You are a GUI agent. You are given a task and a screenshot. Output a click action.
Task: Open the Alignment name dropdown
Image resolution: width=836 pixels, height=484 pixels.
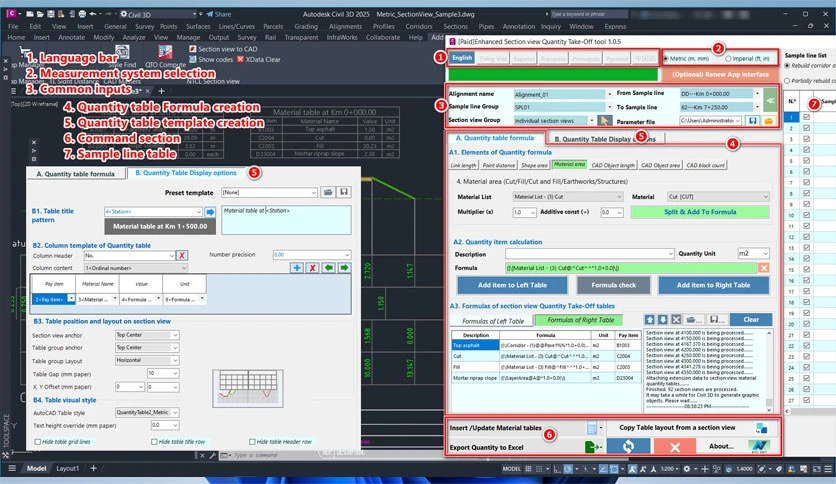(609, 94)
